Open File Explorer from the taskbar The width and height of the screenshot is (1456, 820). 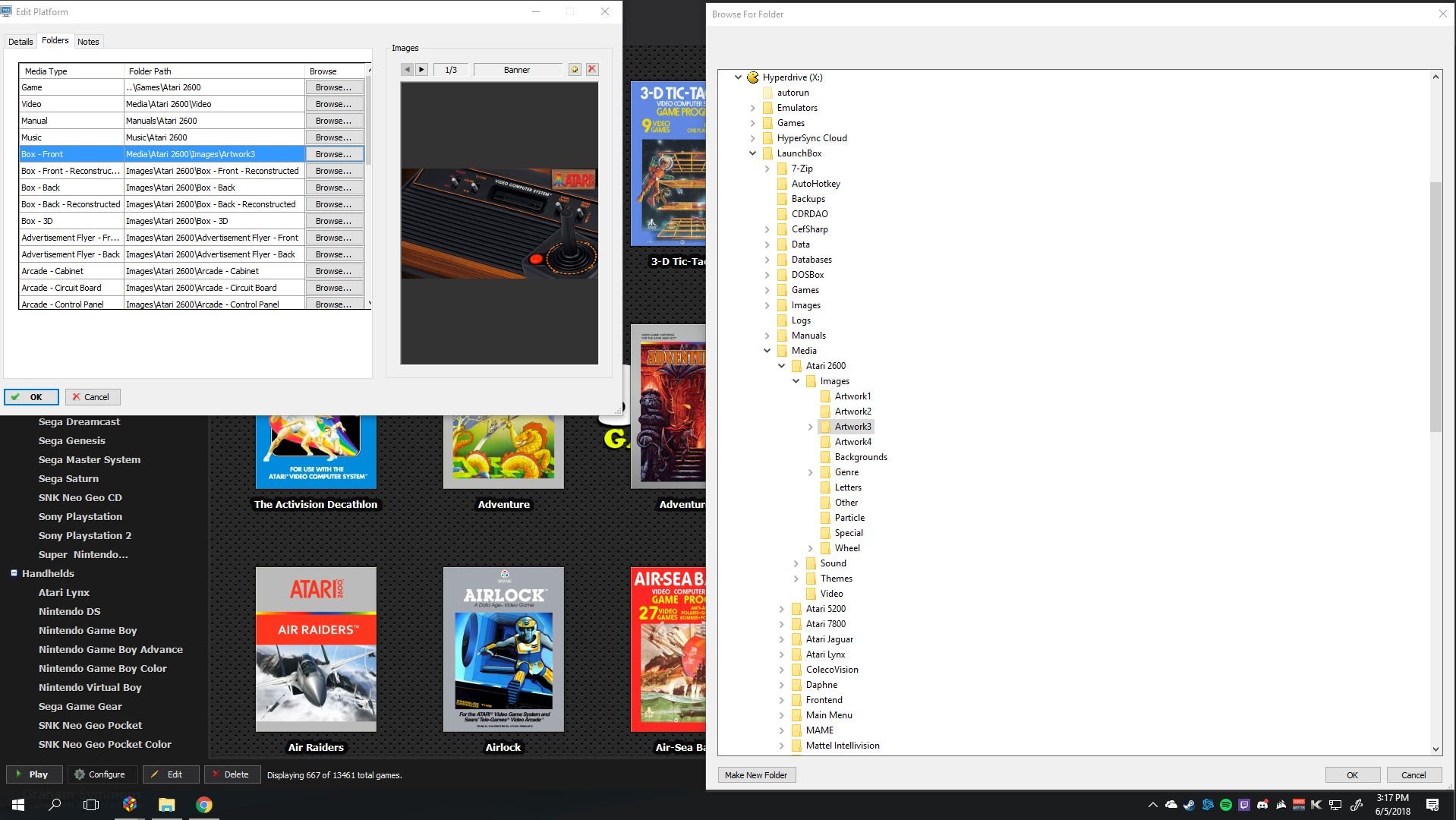click(x=167, y=805)
